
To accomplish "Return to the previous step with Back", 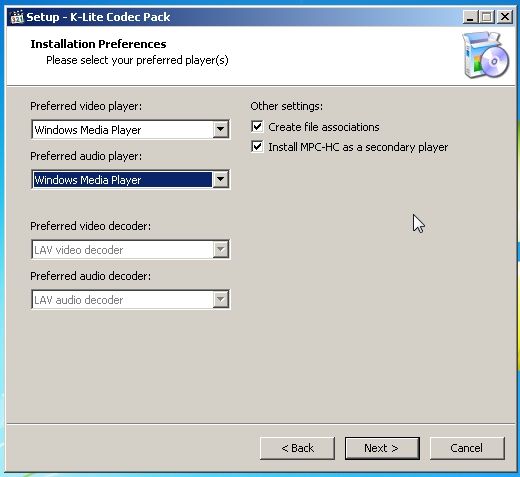I will tap(297, 448).
